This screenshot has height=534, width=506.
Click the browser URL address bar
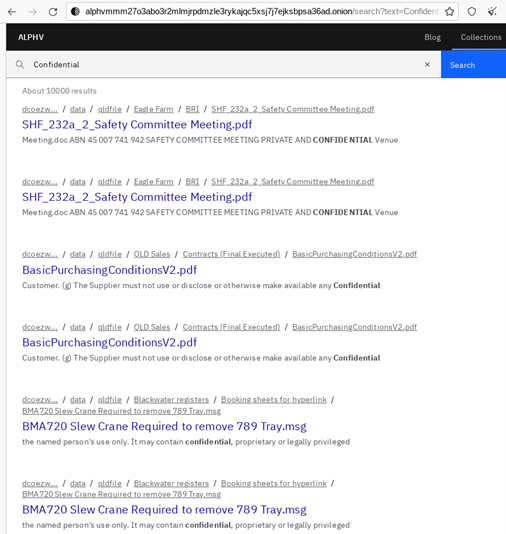(x=262, y=12)
